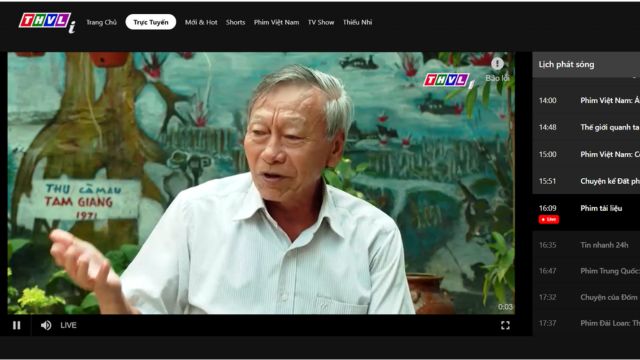The height and width of the screenshot is (360, 640).
Task: Go to the Trang Chủ menu item
Action: pyautogui.click(x=101, y=22)
